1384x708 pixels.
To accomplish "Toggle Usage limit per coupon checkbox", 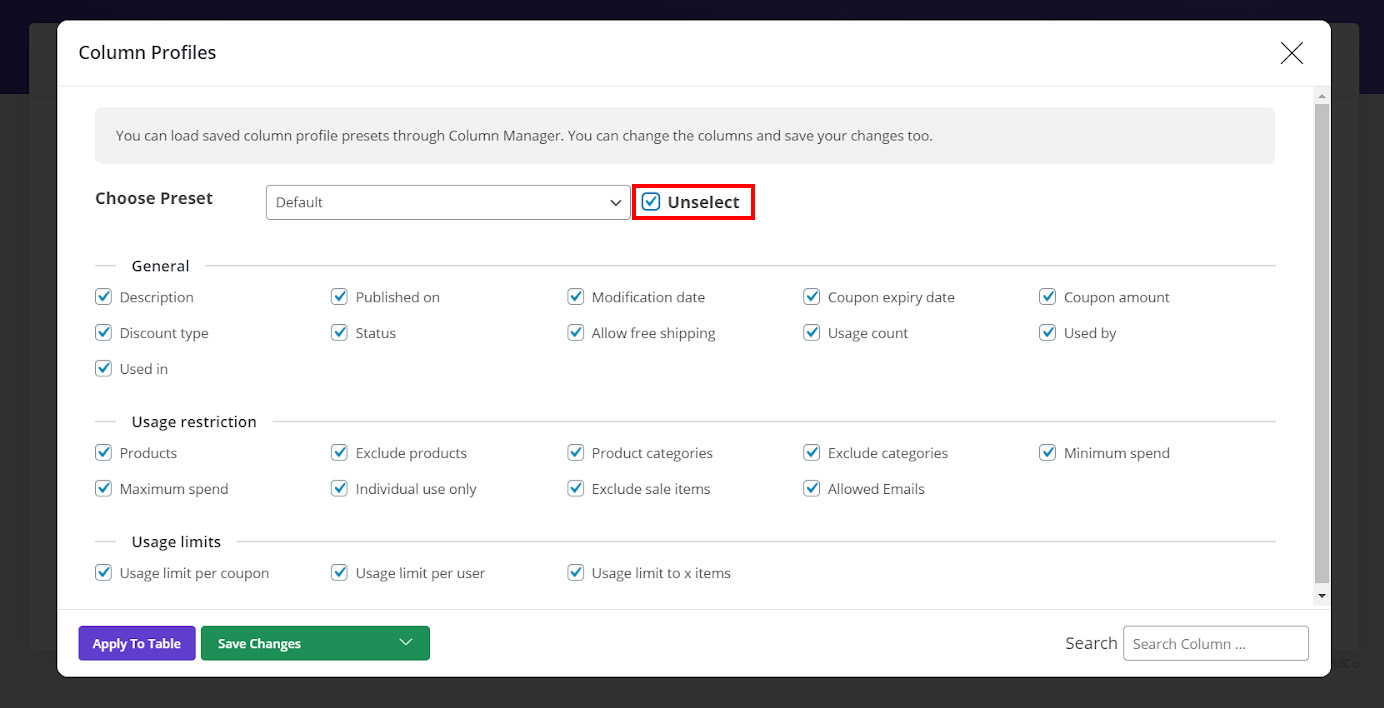I will [103, 573].
